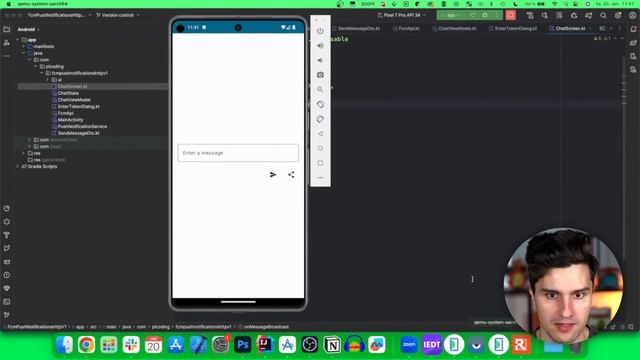This screenshot has width=640, height=360.
Task: Take an emulator screenshot with camera icon
Action: pos(320,75)
